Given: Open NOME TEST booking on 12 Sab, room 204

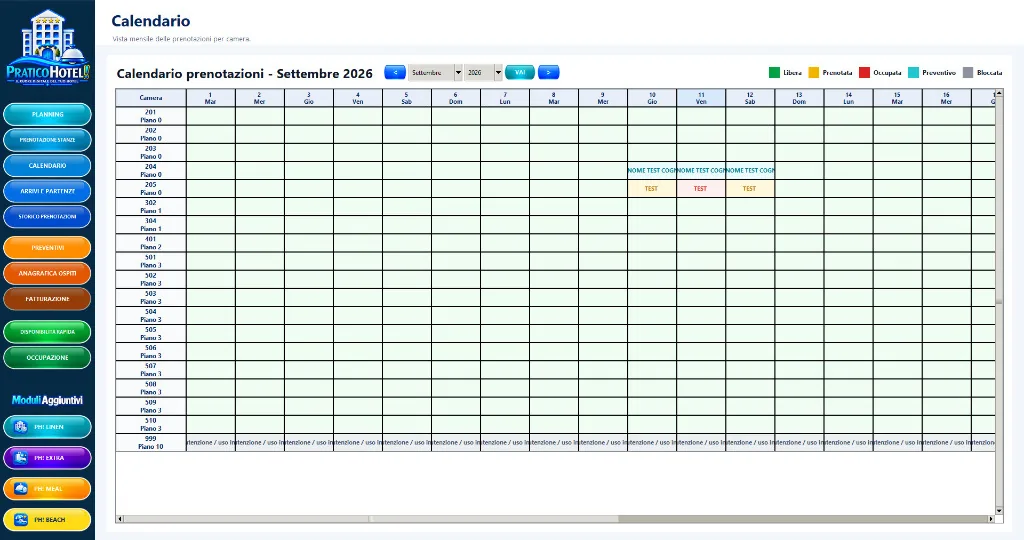Looking at the screenshot, I should click(750, 170).
